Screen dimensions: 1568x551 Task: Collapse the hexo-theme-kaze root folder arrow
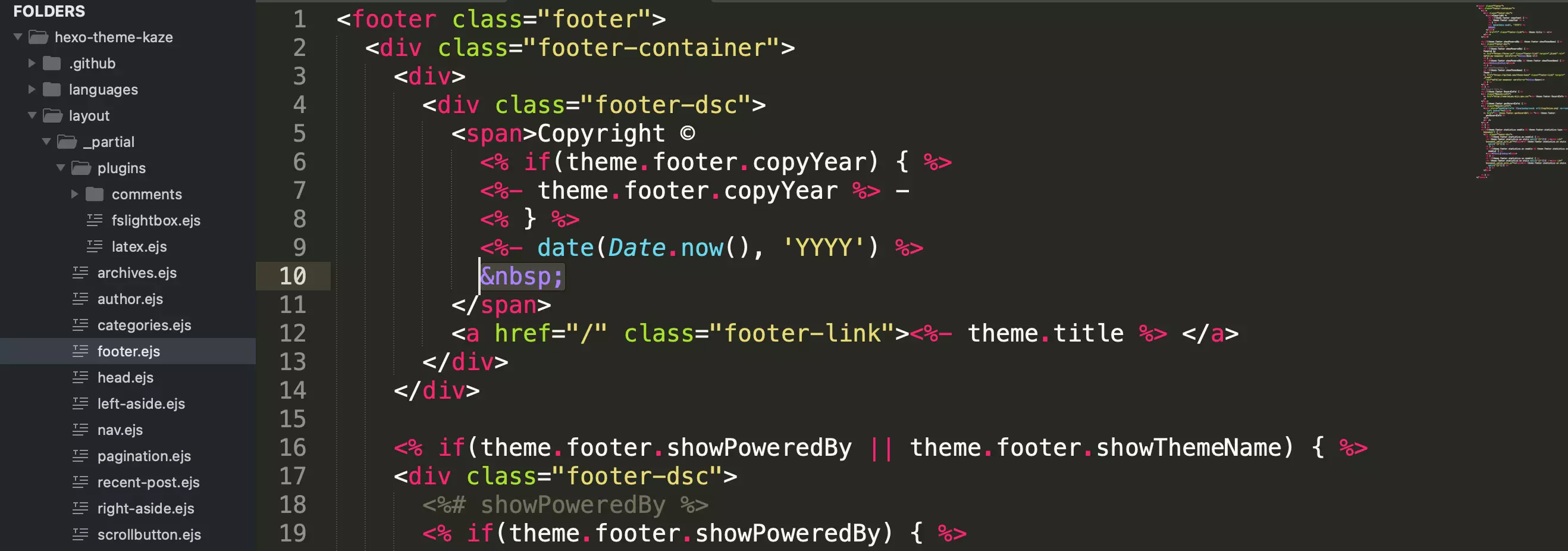point(18,37)
